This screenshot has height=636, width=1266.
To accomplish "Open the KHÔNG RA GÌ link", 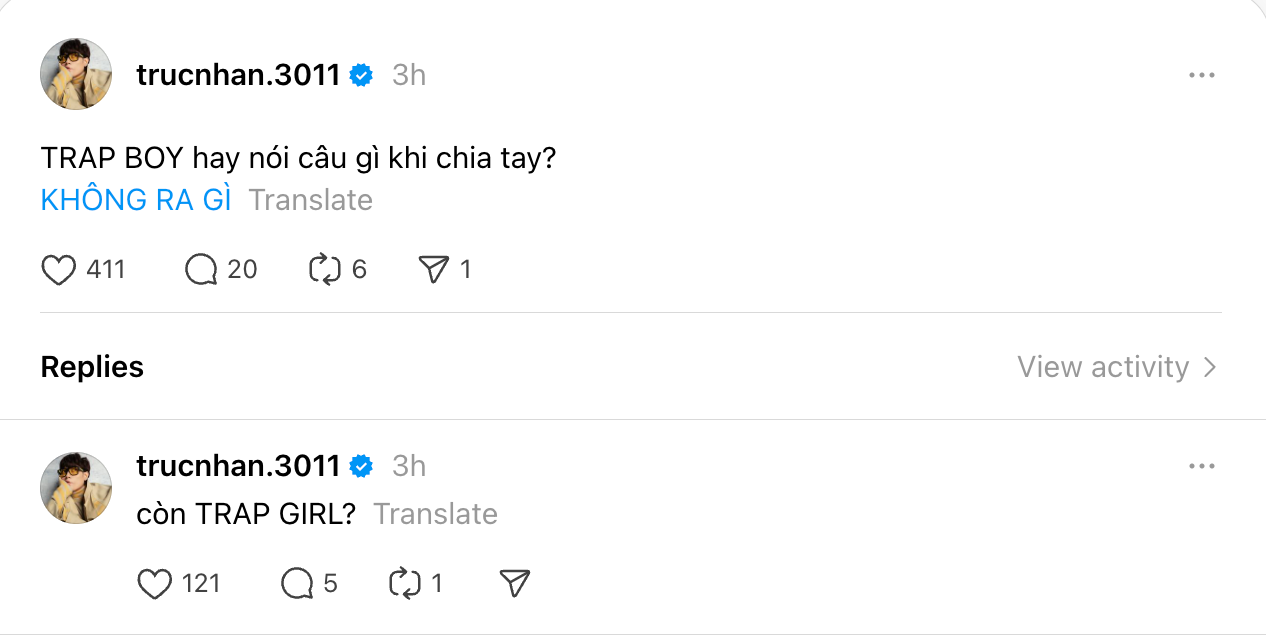I will [x=135, y=200].
